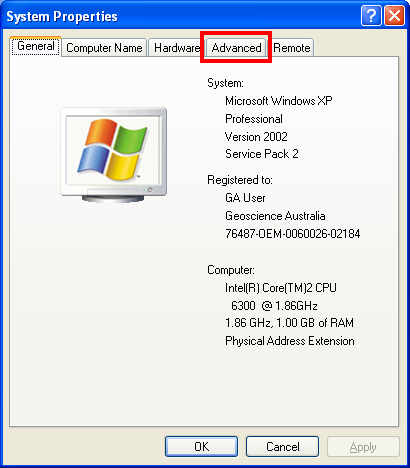Click the Physical Address Extension label
This screenshot has height=468, width=410.
tap(290, 341)
